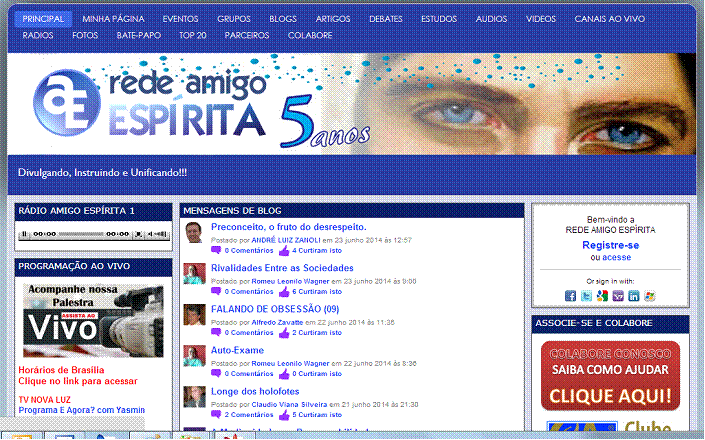Open PARCEIROS menu item
Viewport: 705px width, 440px height.
pyautogui.click(x=247, y=35)
